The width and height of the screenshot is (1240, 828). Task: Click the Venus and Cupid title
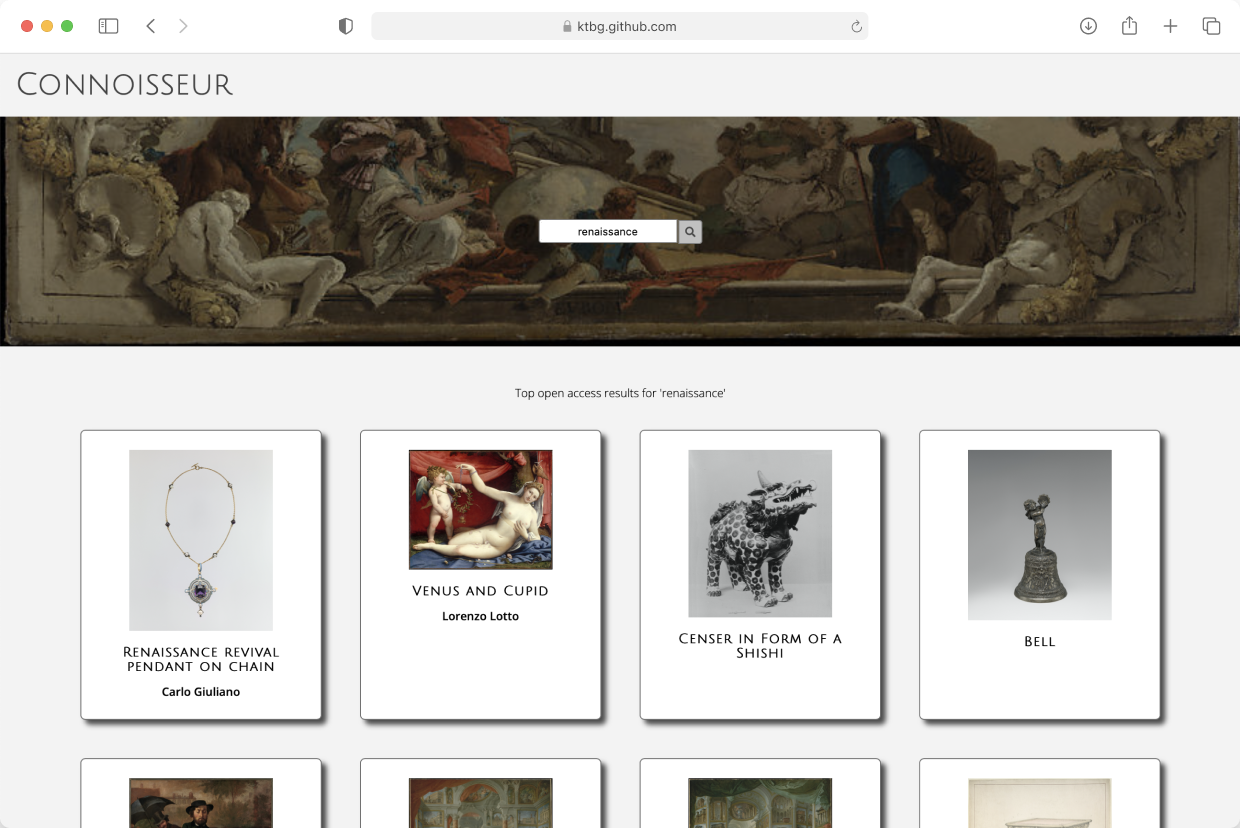480,591
